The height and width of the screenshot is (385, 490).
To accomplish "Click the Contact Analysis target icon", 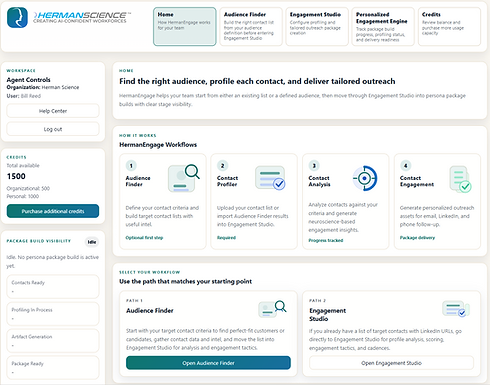I will (365, 178).
